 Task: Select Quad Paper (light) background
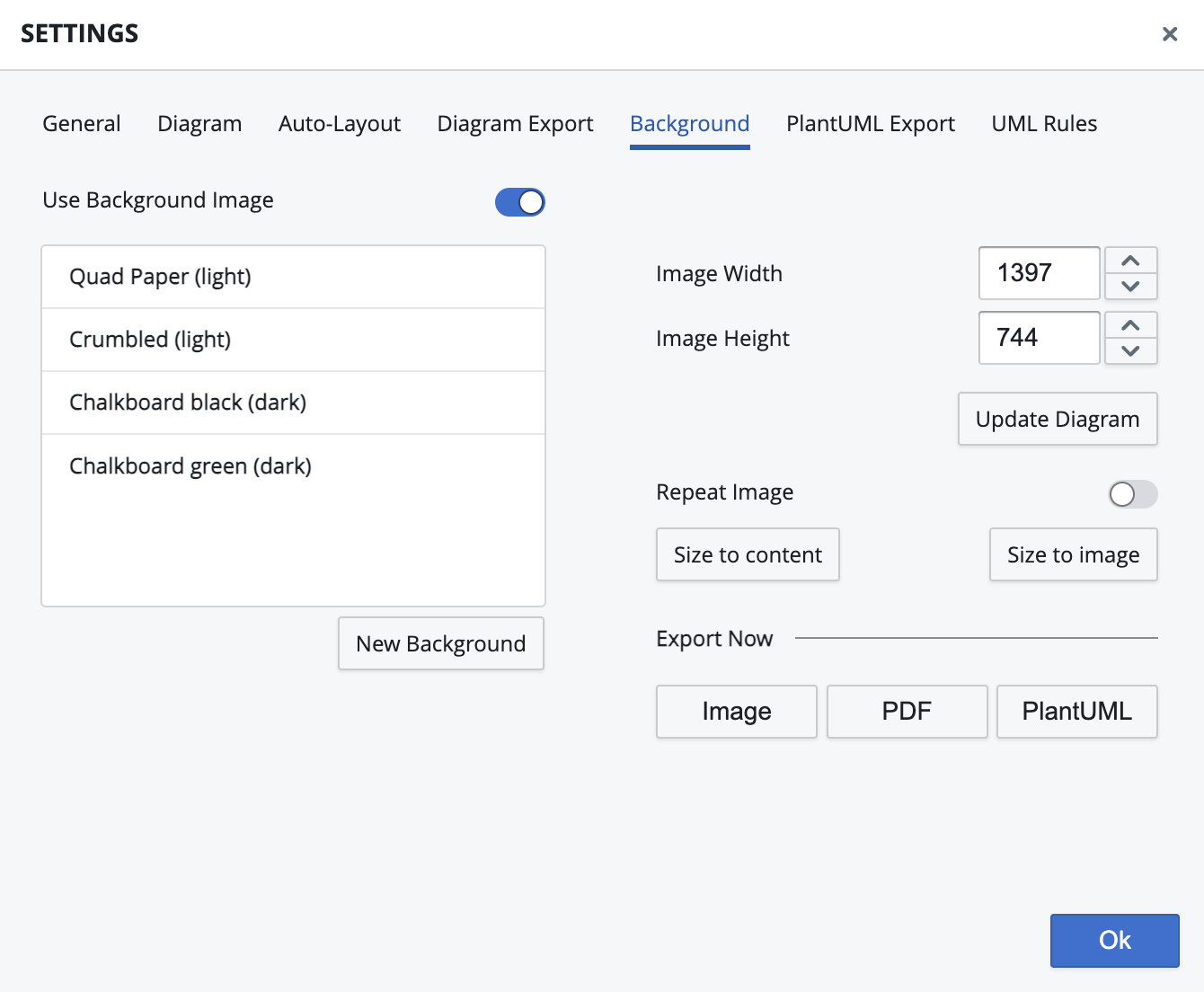[293, 277]
